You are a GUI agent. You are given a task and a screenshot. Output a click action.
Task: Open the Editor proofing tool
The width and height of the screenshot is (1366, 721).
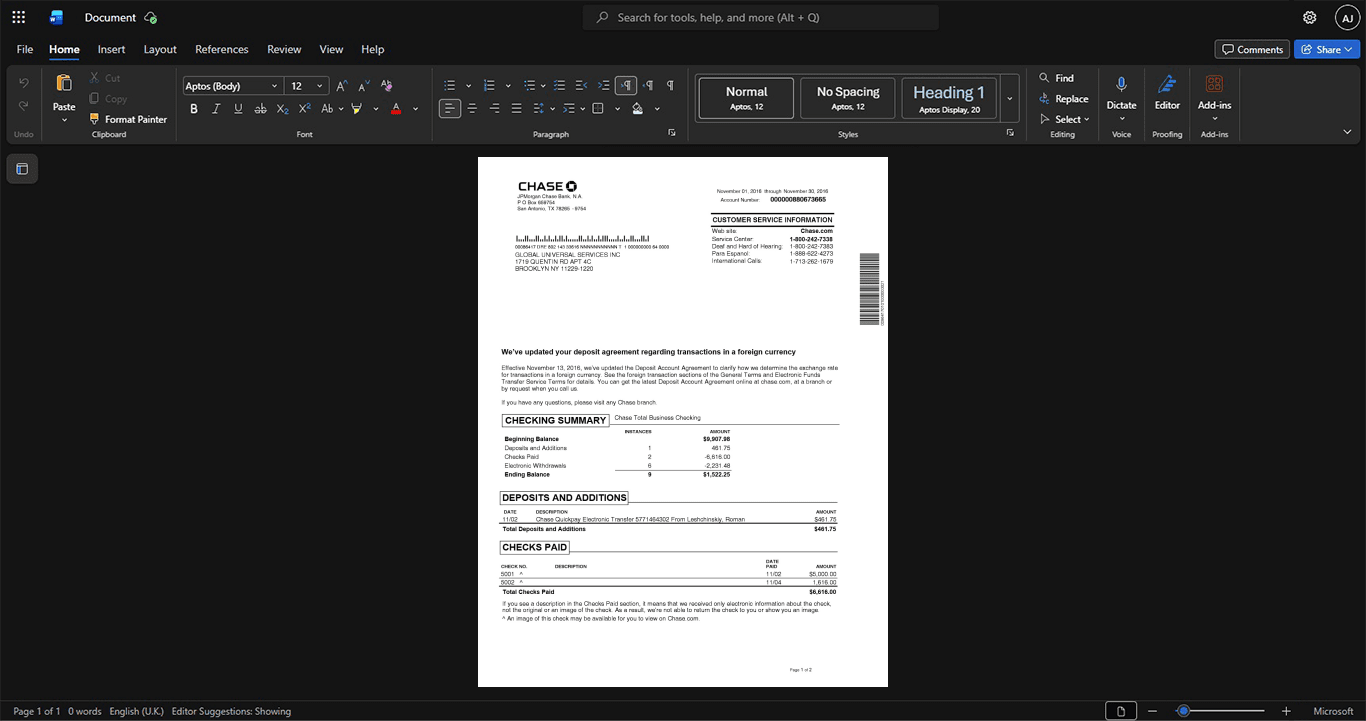1167,85
